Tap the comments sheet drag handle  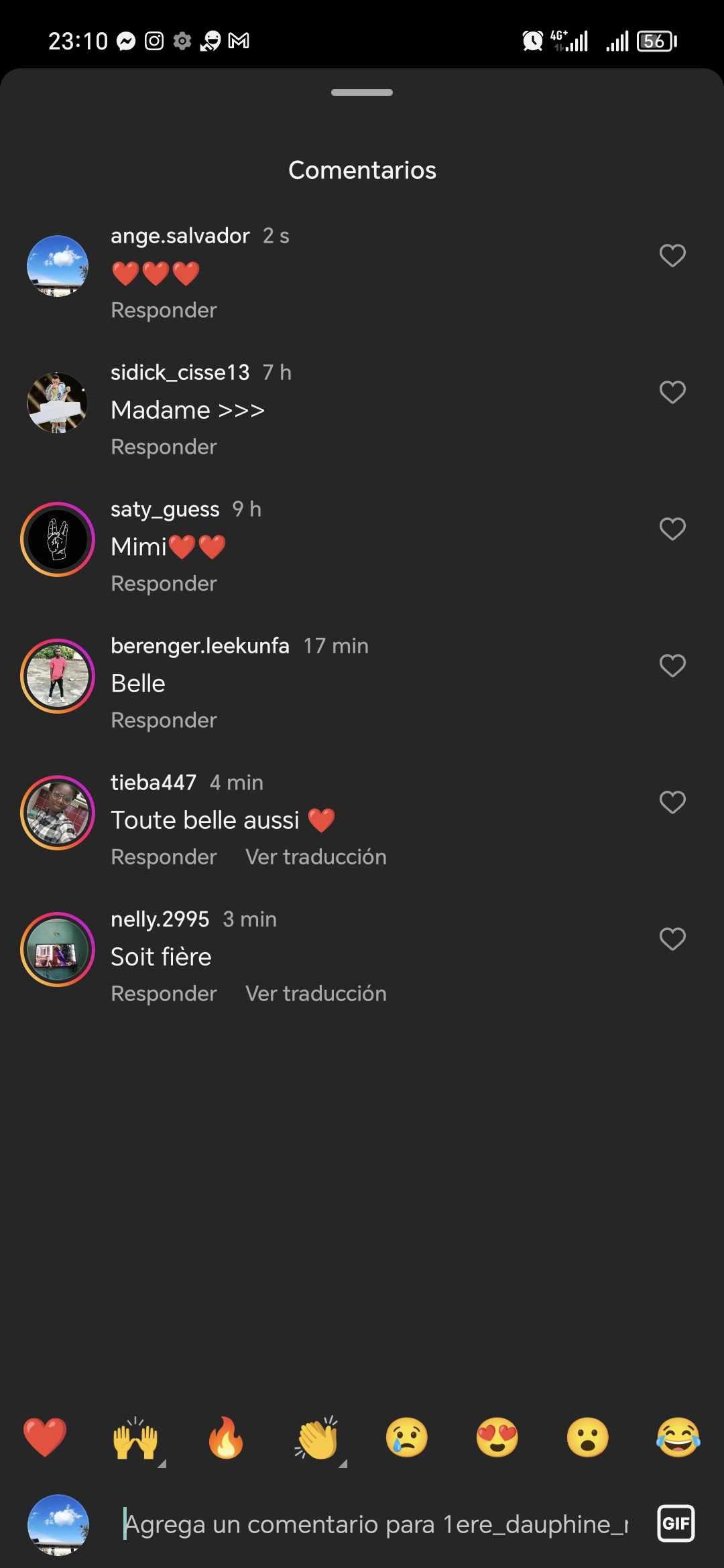[x=362, y=92]
